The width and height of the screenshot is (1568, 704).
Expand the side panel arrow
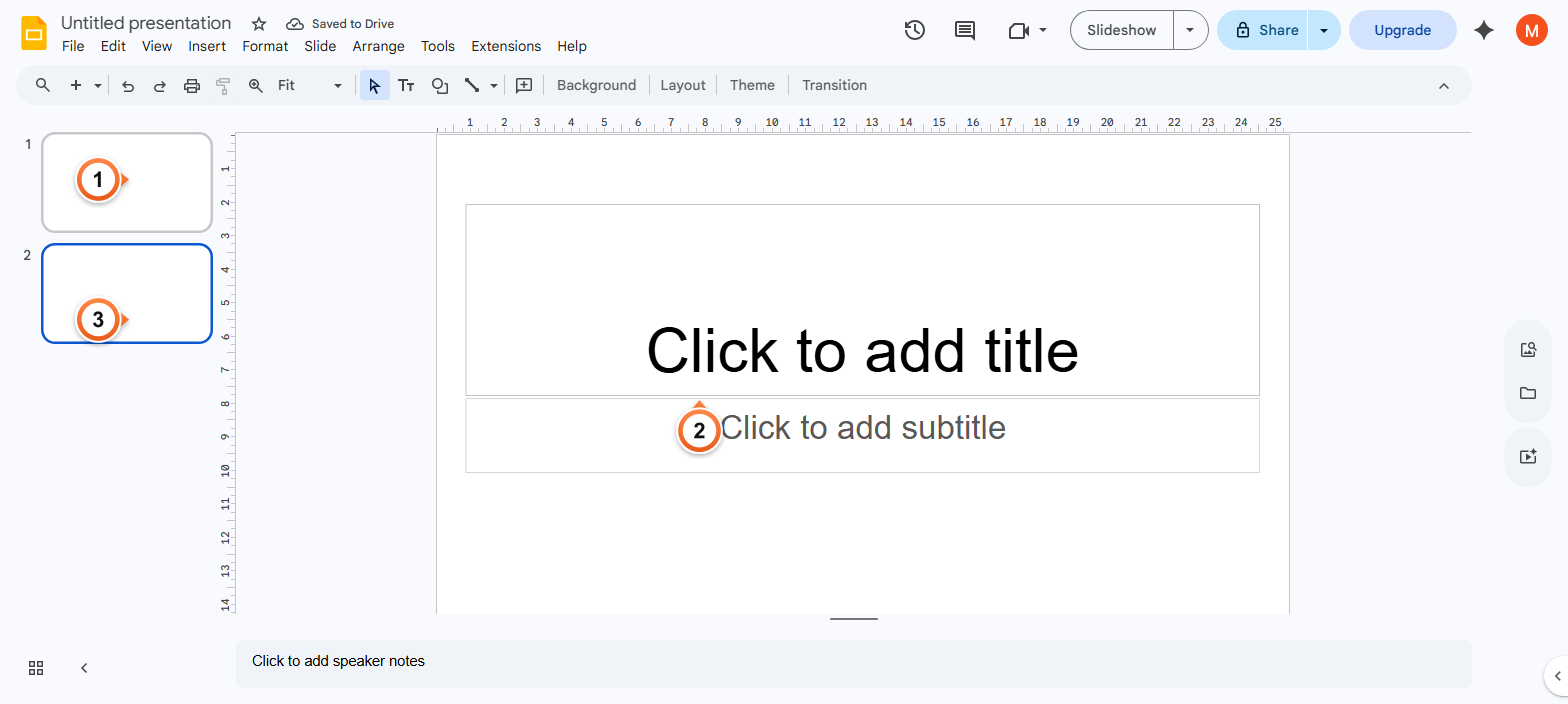(x=1557, y=676)
